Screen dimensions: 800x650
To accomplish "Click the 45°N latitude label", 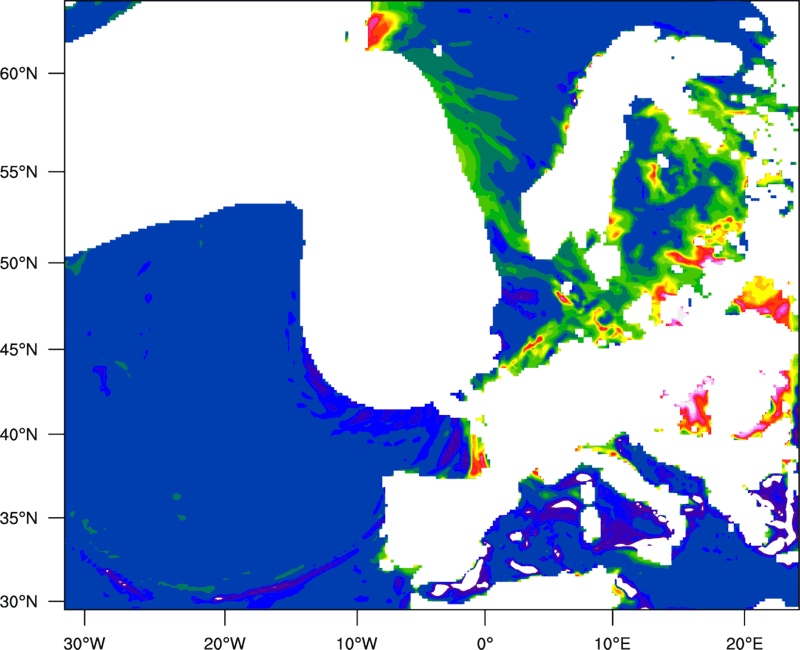I will click(x=19, y=349).
